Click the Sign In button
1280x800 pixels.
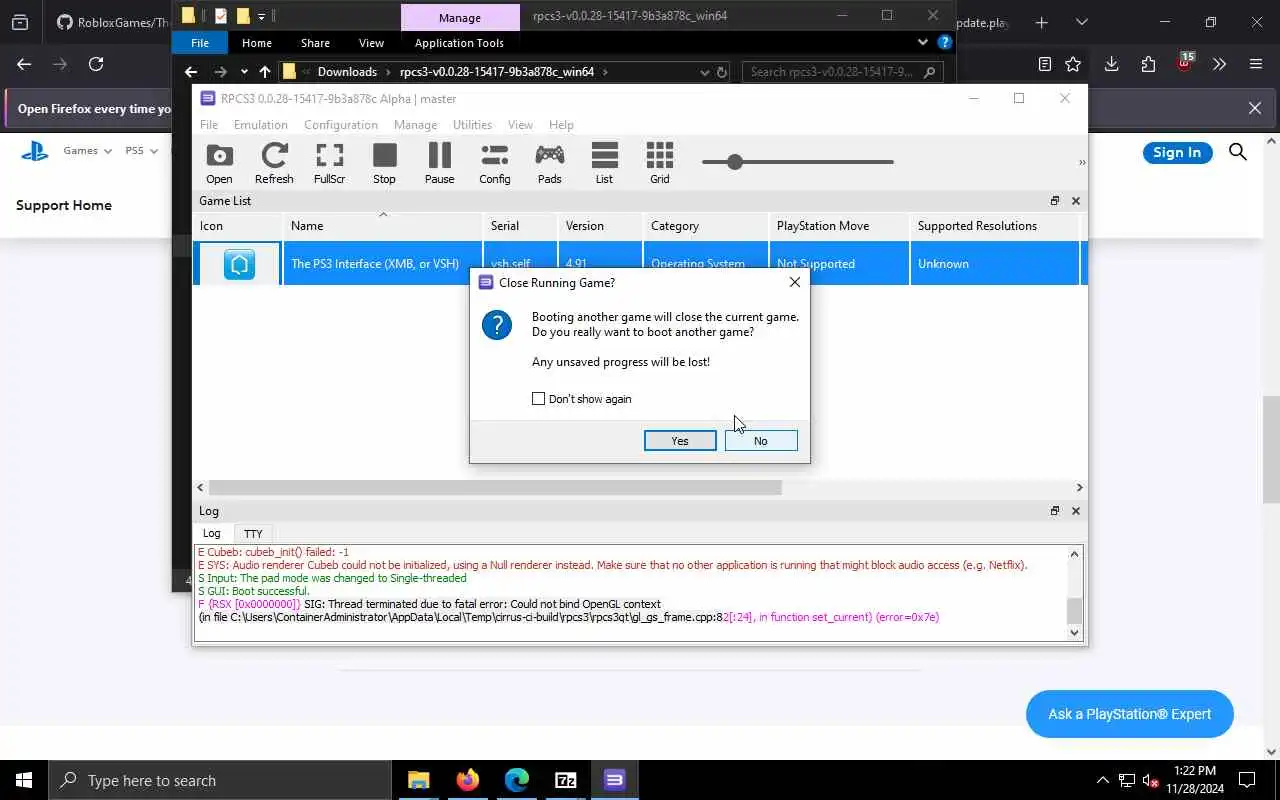tap(1177, 152)
